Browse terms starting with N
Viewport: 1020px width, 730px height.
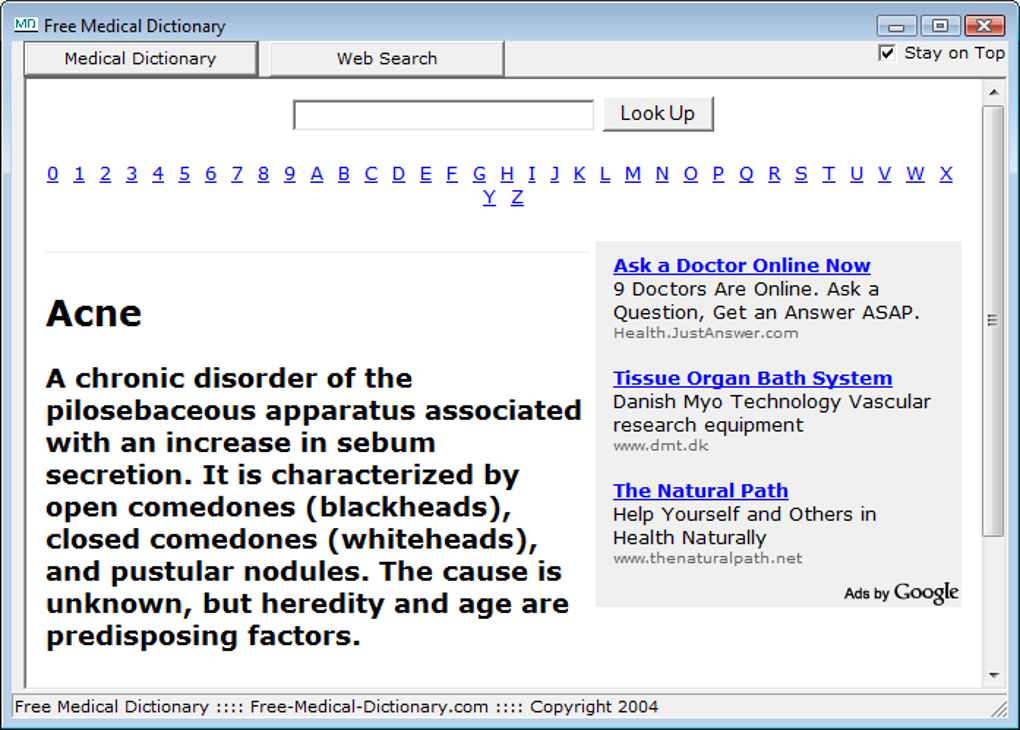[x=662, y=174]
